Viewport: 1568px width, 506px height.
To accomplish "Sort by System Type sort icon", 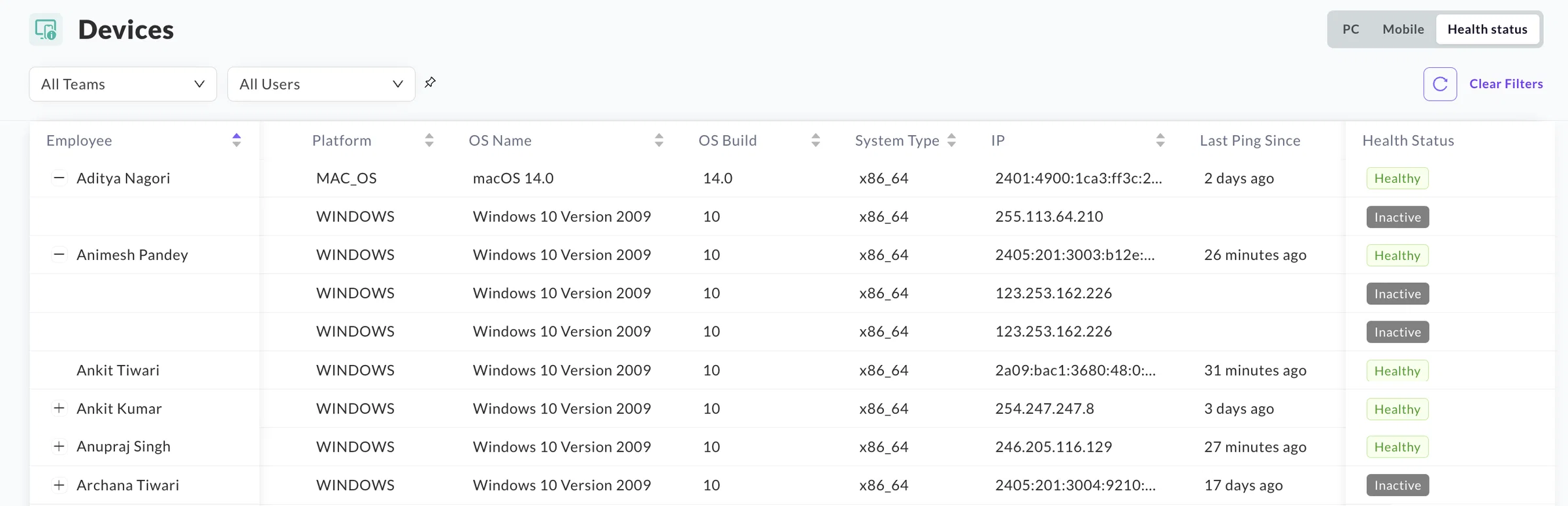I will point(951,140).
